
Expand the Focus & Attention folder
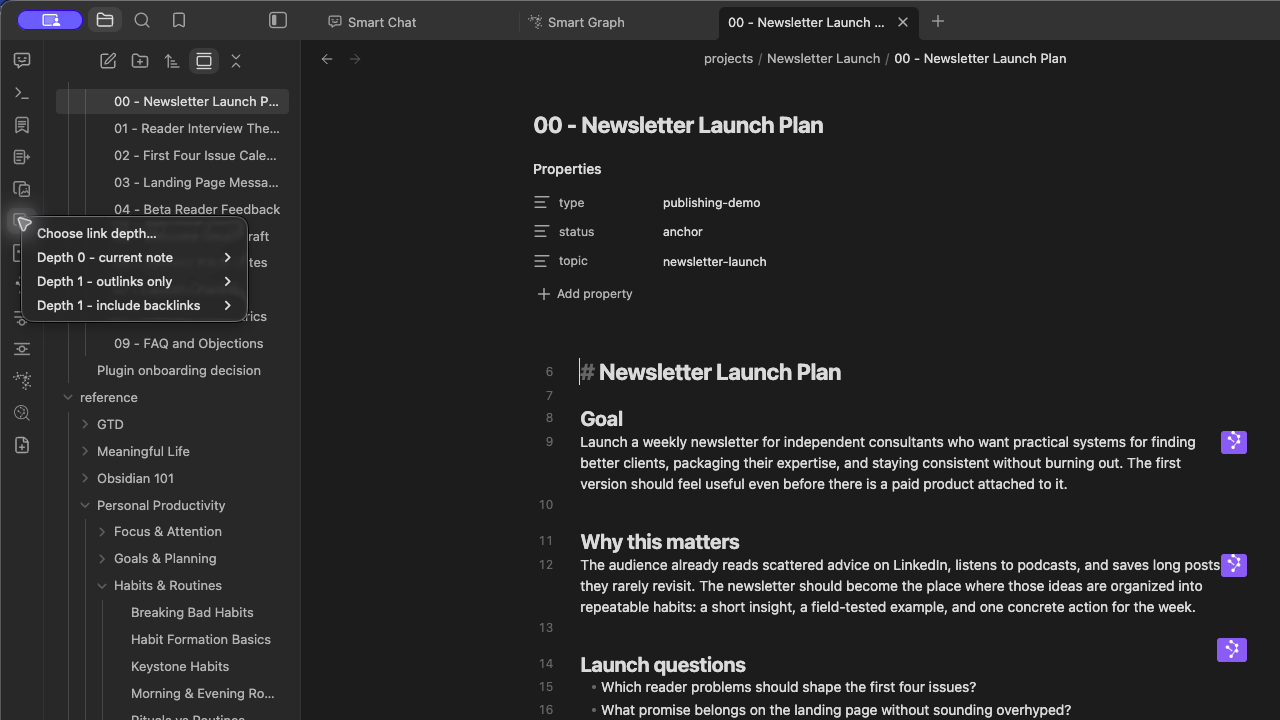click(x=102, y=532)
